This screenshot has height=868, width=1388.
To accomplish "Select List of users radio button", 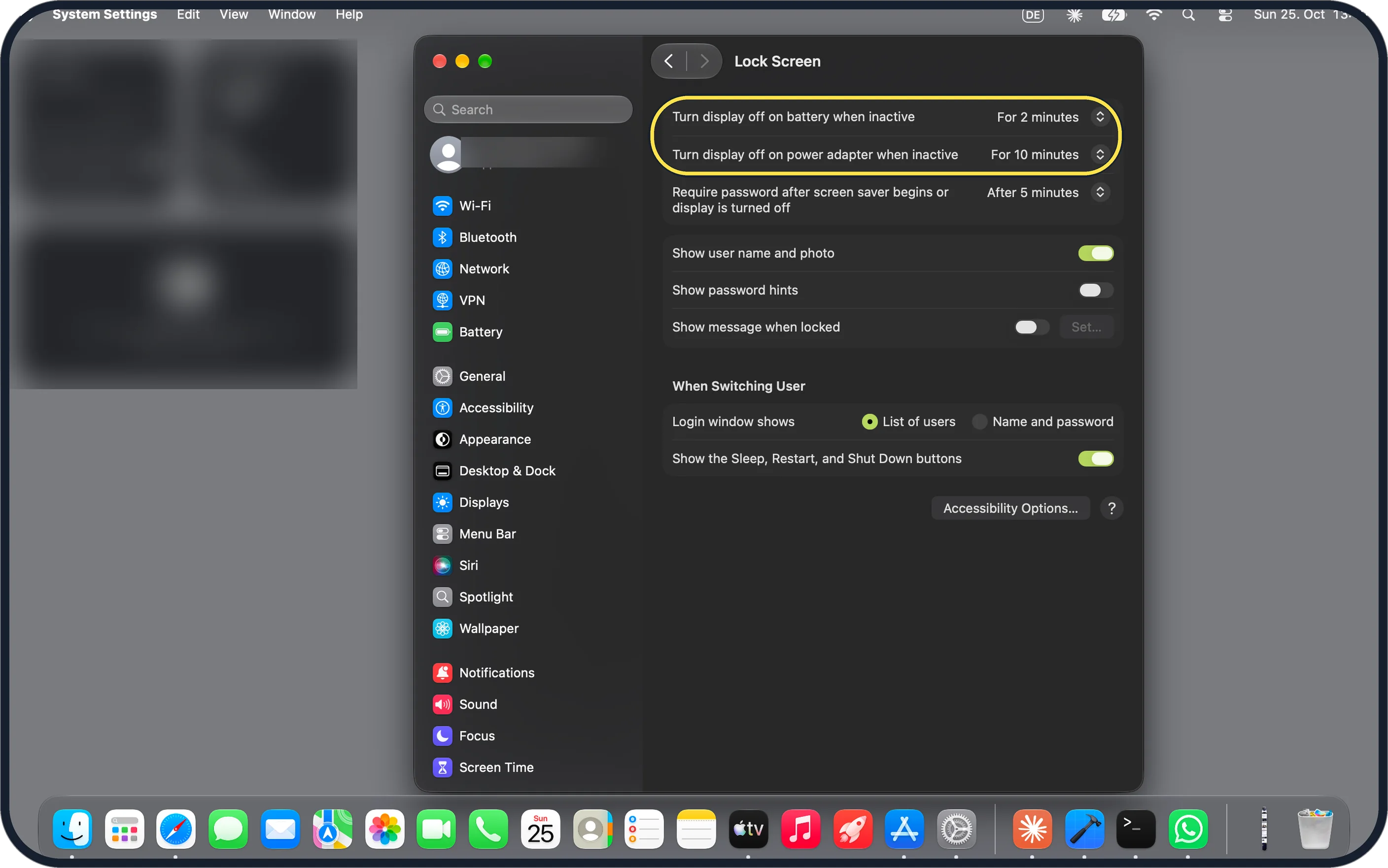I will [869, 422].
